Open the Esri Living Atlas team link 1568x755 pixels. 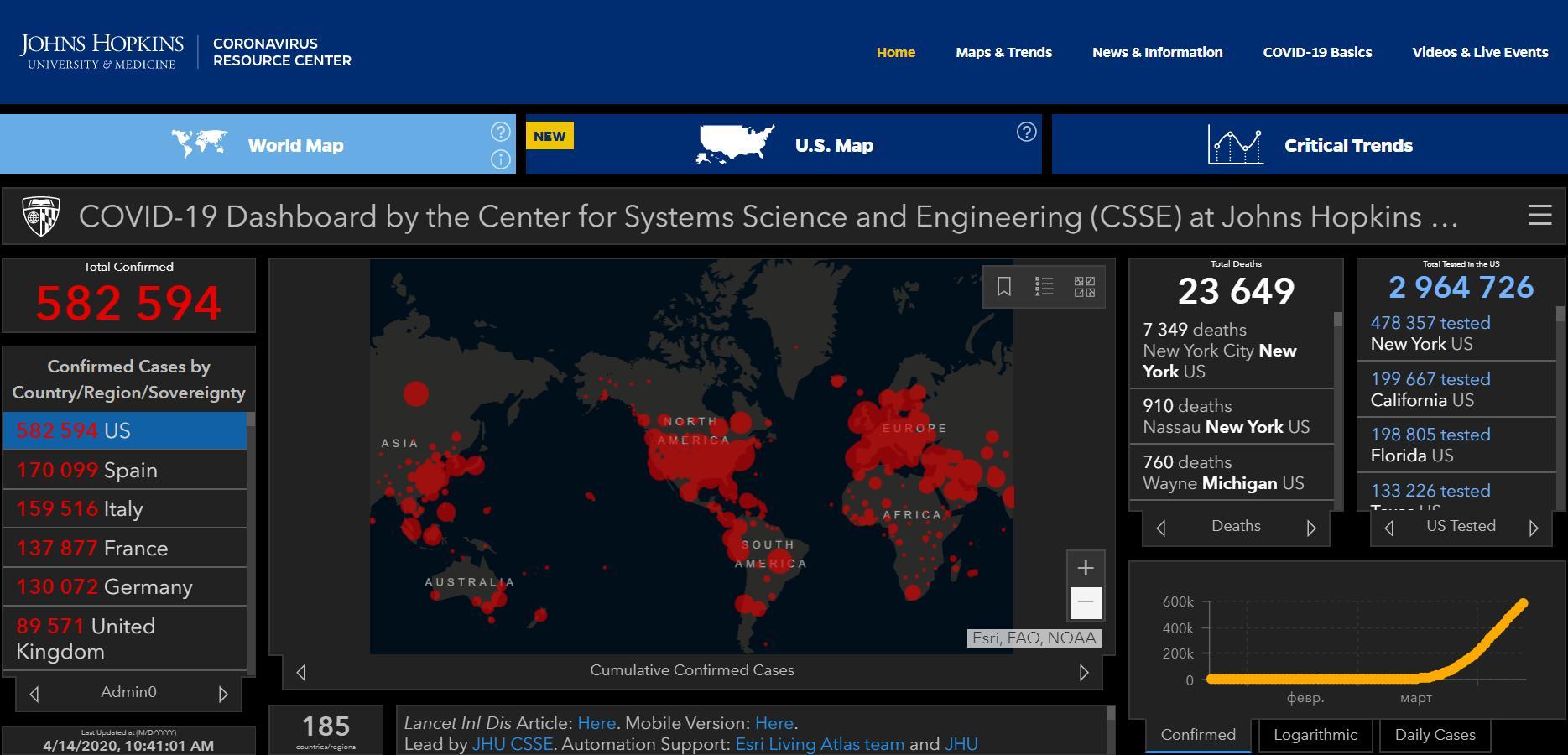click(x=820, y=744)
